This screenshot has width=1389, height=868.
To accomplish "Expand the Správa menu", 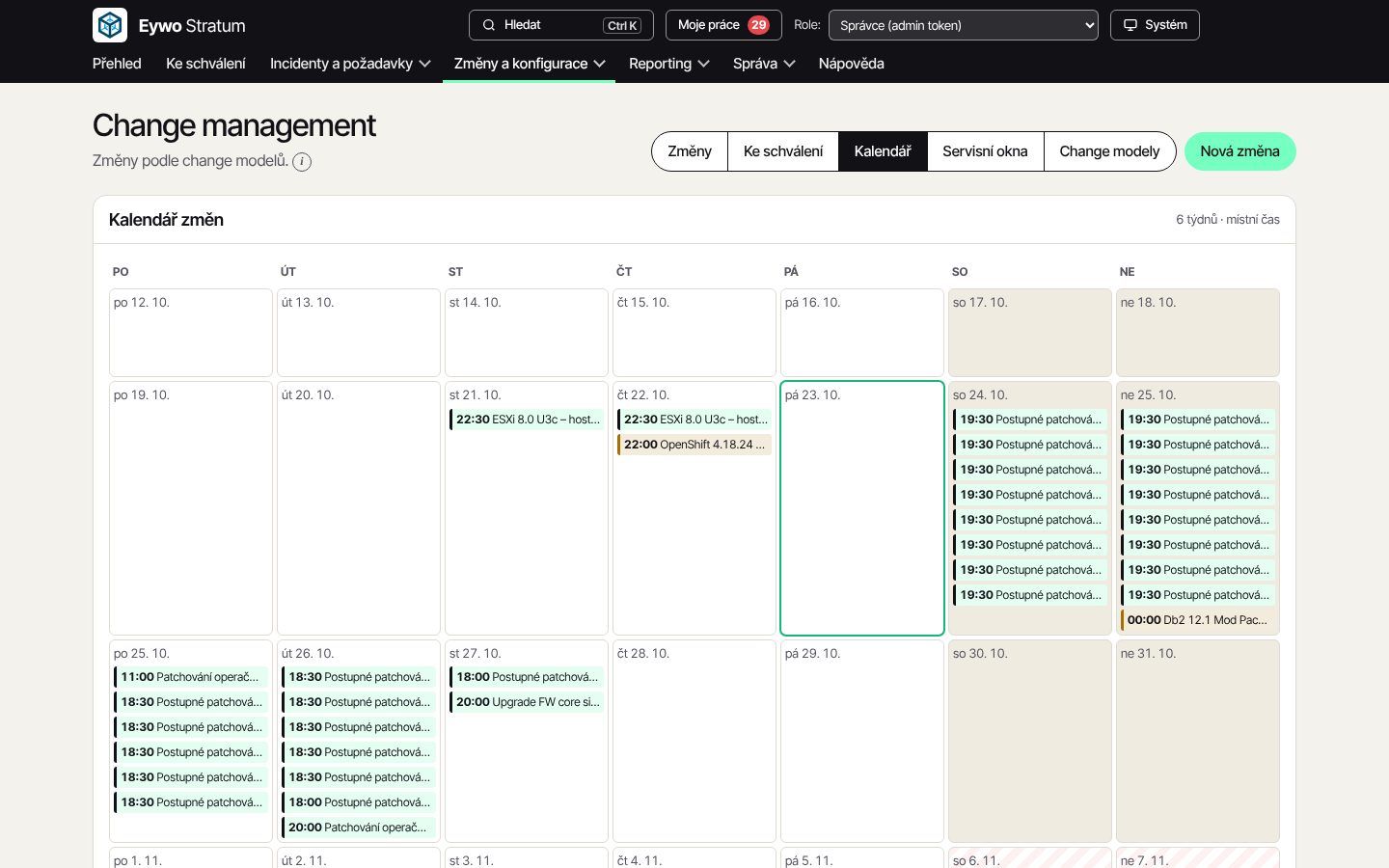I will click(x=764, y=64).
